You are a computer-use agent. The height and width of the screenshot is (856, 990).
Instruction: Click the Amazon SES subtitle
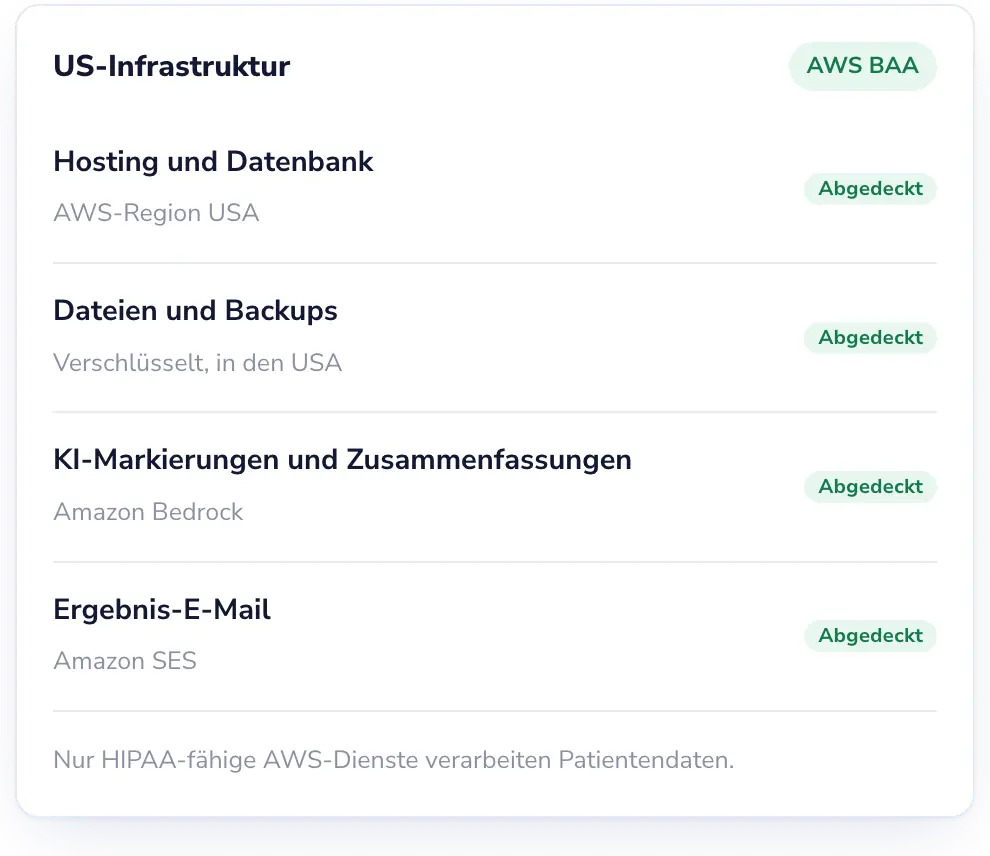(125, 661)
